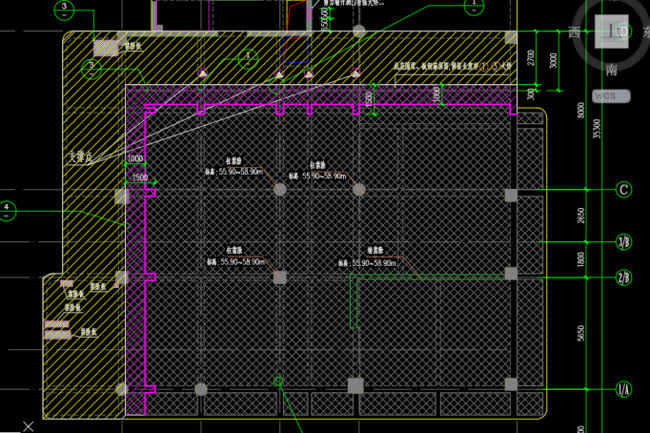This screenshot has width=650, height=433.
Task: Select the 35300 overall dimension text
Action: pos(597,127)
